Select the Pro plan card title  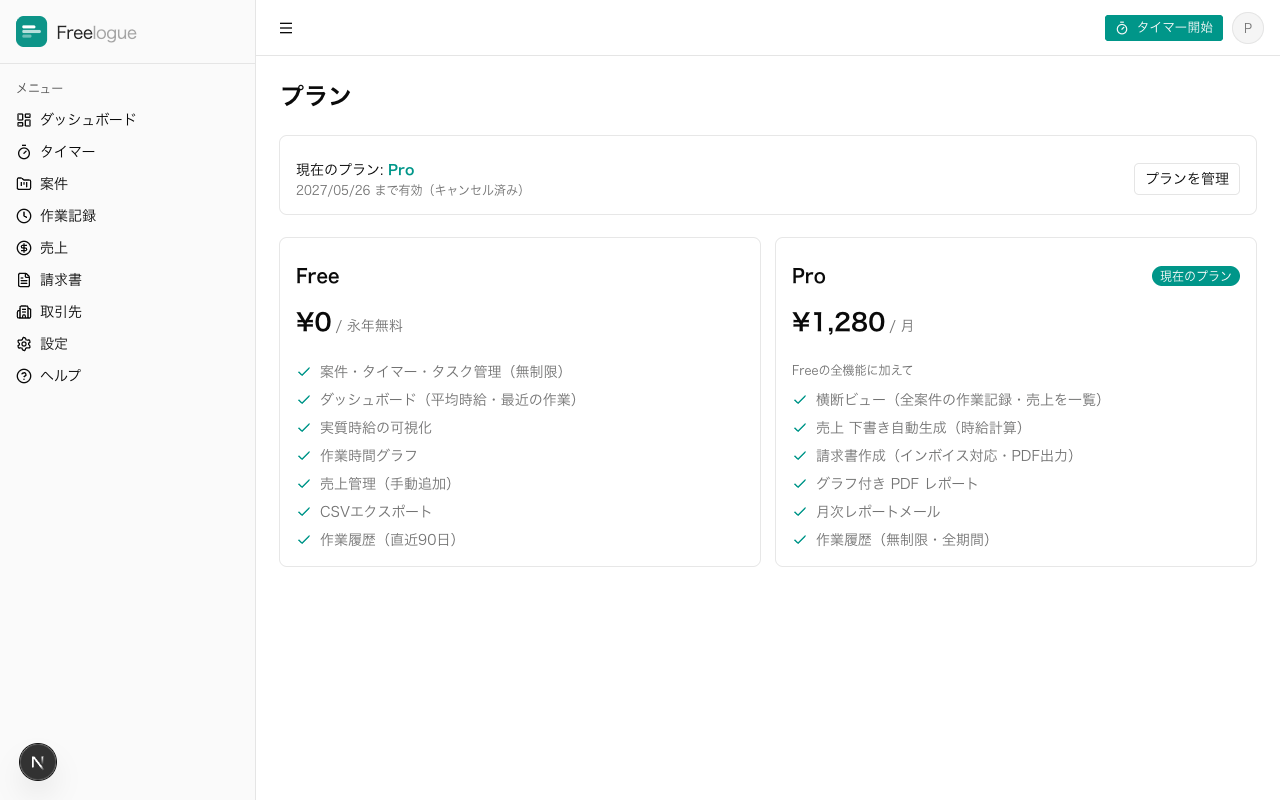pos(809,276)
